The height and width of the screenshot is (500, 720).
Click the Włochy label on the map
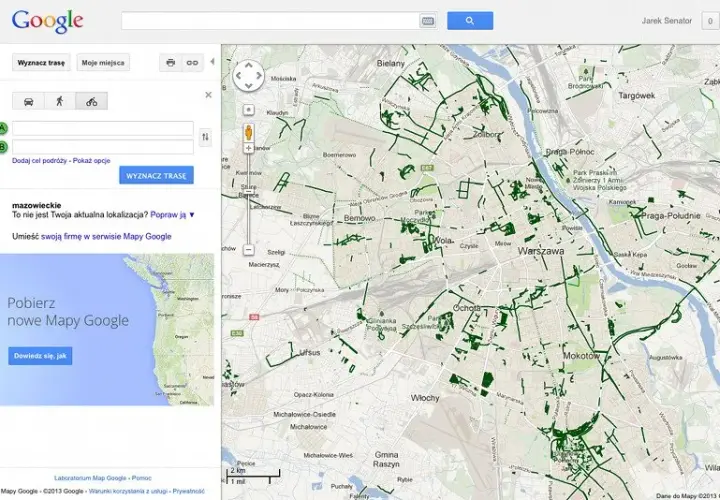pyautogui.click(x=425, y=398)
